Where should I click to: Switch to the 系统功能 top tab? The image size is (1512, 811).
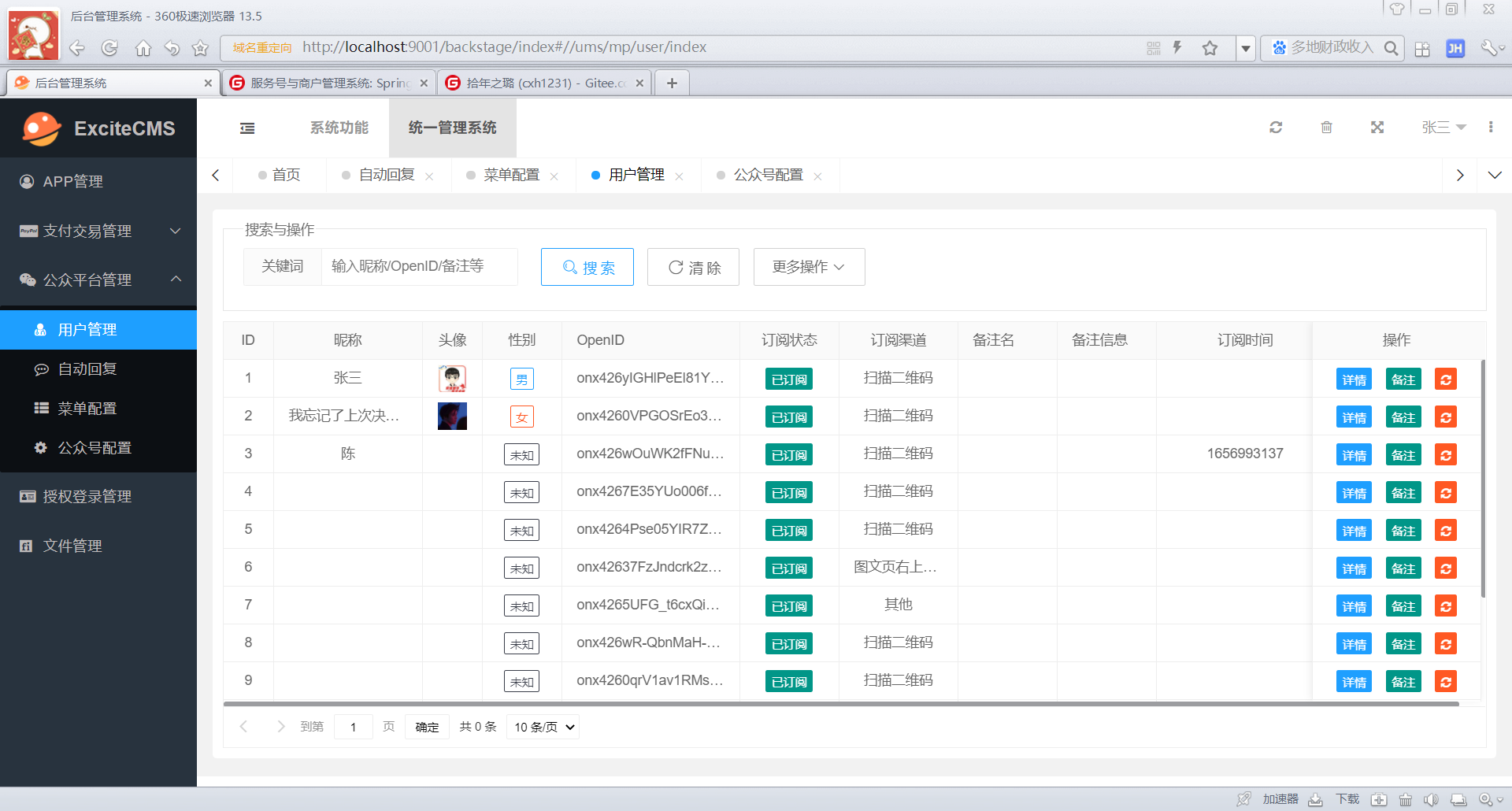click(339, 128)
